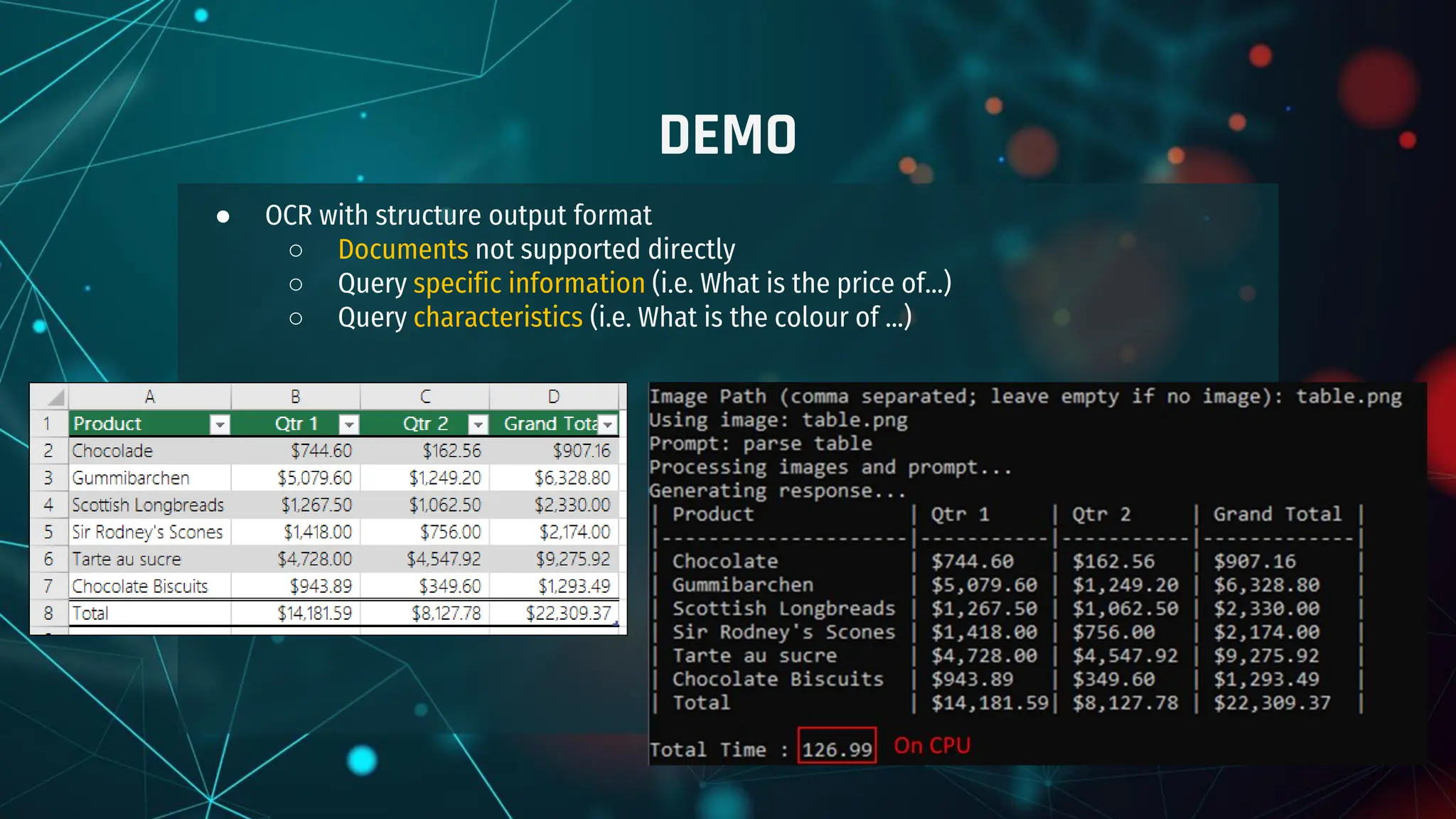Click the $14,181.59 spreadsheet total cell
Viewport: 1456px width, 819px height.
point(296,613)
